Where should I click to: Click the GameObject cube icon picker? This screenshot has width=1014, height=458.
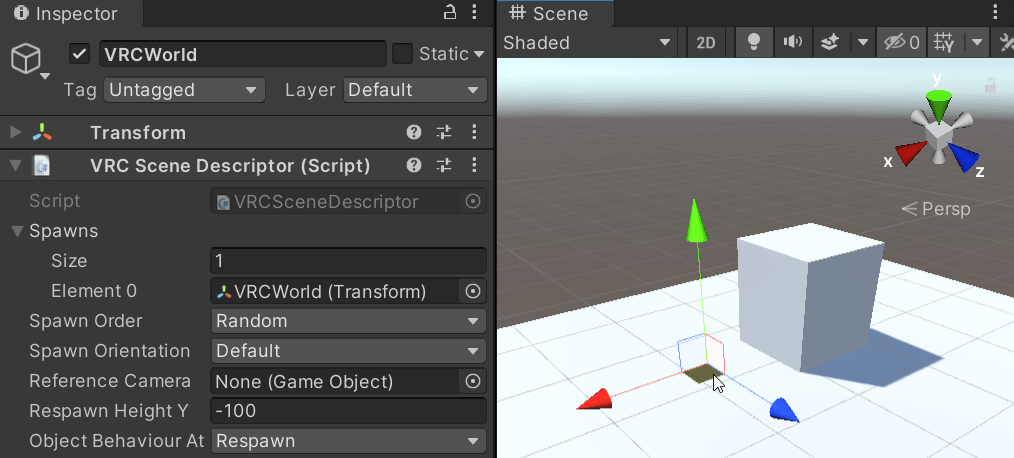(x=27, y=60)
